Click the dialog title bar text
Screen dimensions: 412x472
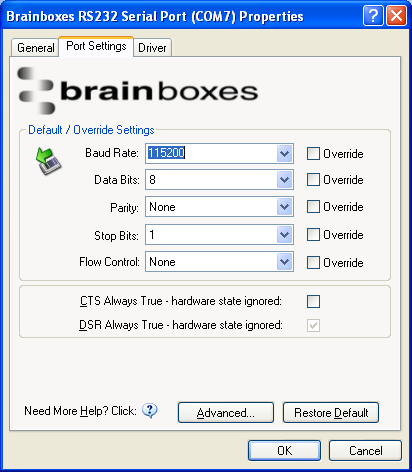tap(155, 16)
